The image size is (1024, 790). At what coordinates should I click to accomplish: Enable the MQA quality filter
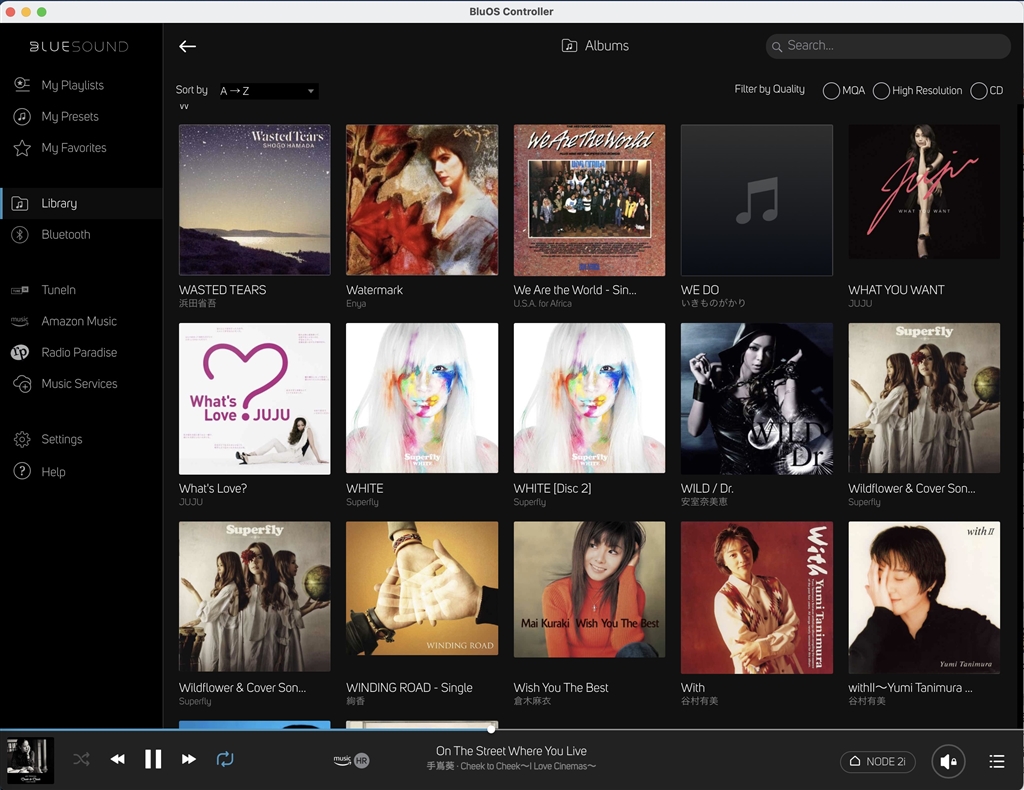coord(831,91)
